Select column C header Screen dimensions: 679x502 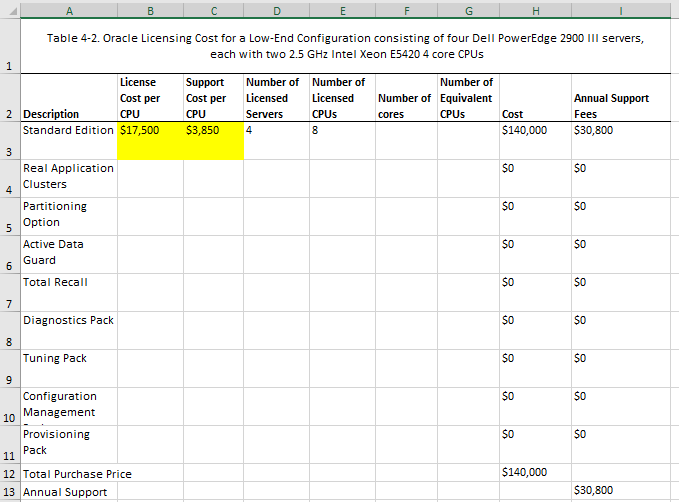213,11
